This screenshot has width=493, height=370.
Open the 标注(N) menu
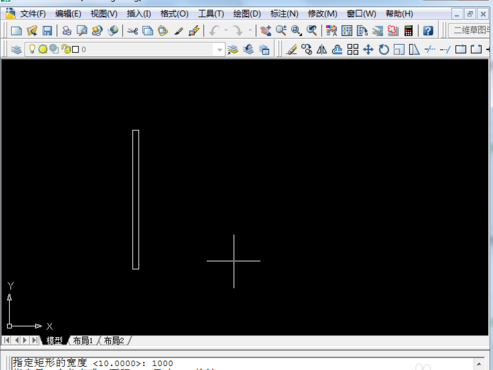(x=284, y=14)
